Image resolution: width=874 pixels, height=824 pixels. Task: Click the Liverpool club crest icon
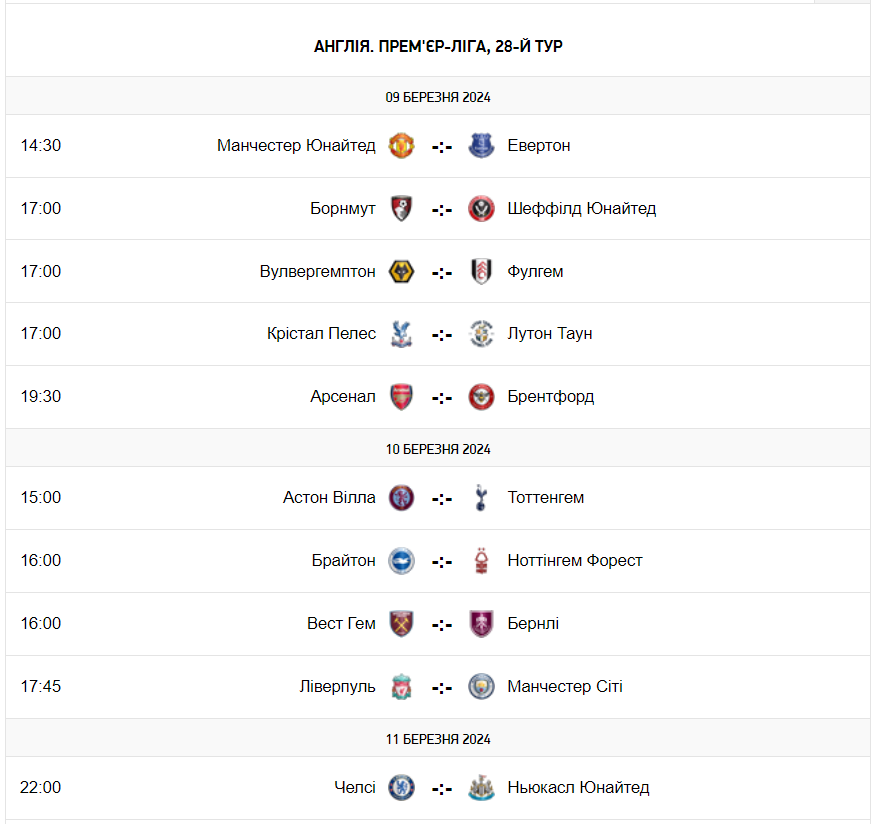pos(402,687)
